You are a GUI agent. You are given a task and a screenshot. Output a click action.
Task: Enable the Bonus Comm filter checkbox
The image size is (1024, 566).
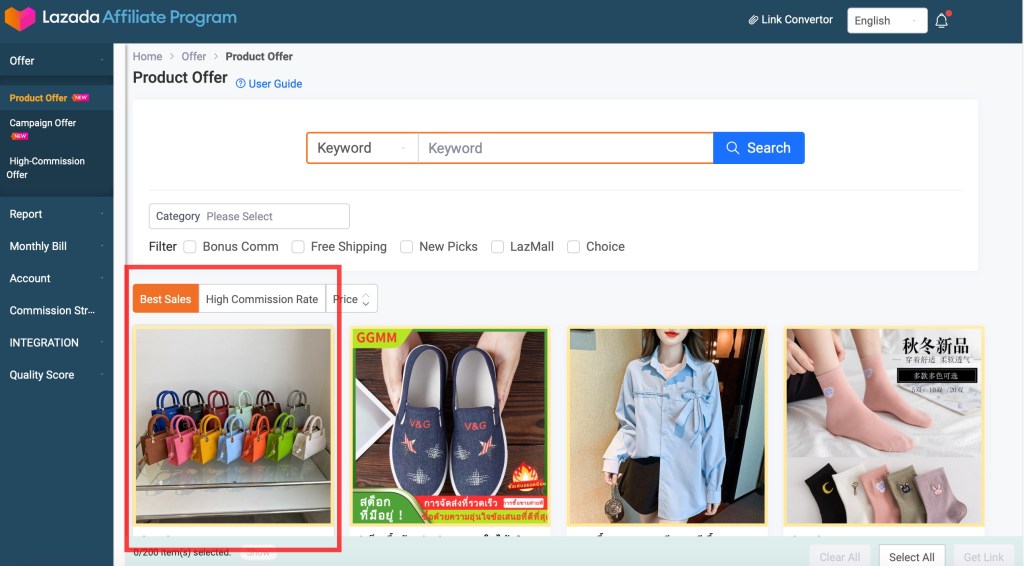(x=190, y=246)
